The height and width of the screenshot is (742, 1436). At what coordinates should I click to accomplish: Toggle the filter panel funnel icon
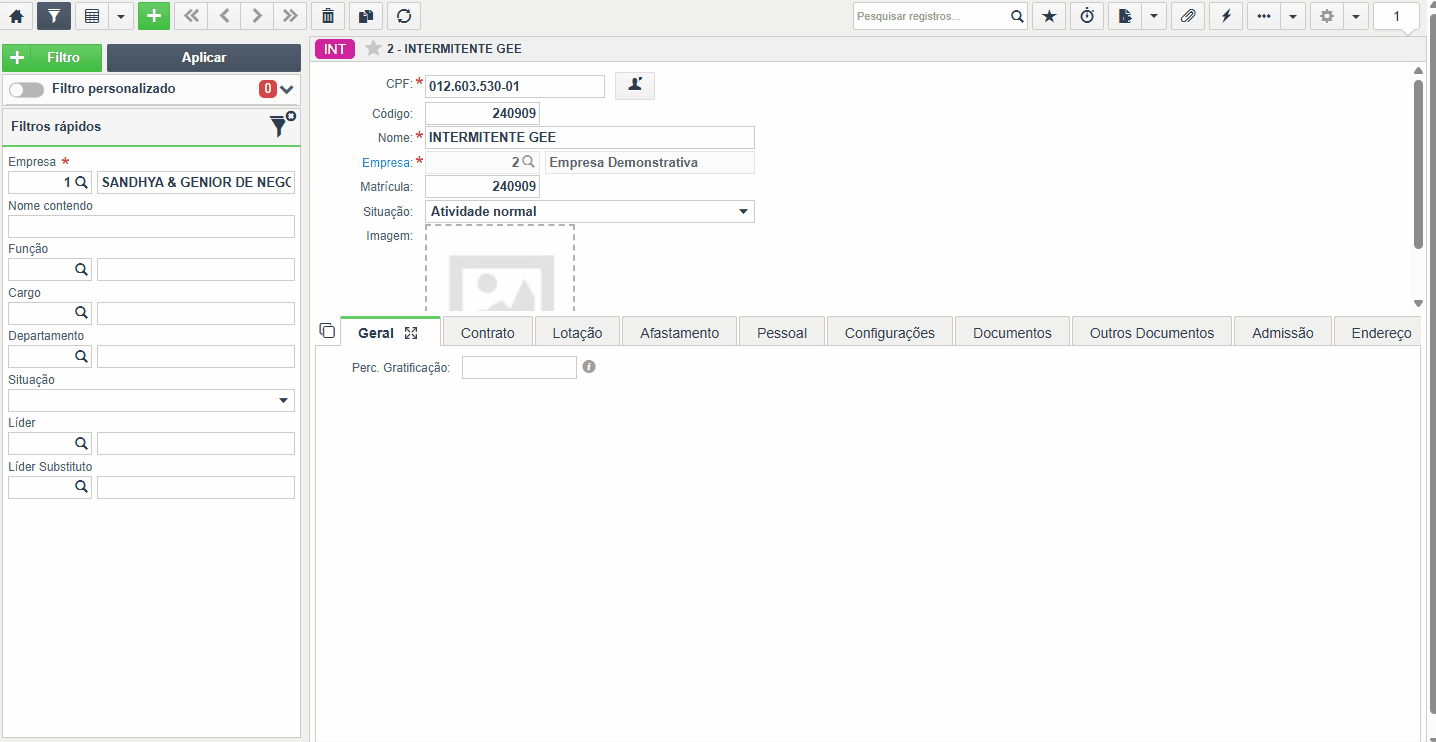pyautogui.click(x=54, y=16)
